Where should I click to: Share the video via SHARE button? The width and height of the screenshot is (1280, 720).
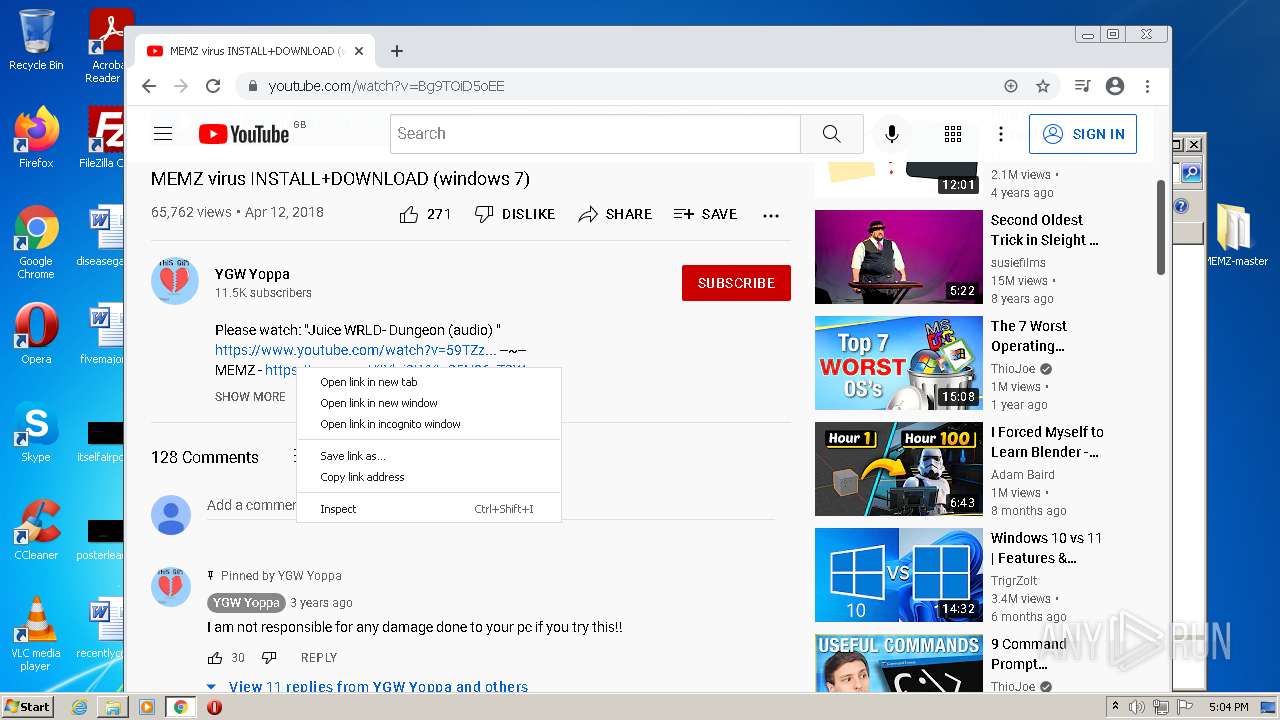pos(615,214)
